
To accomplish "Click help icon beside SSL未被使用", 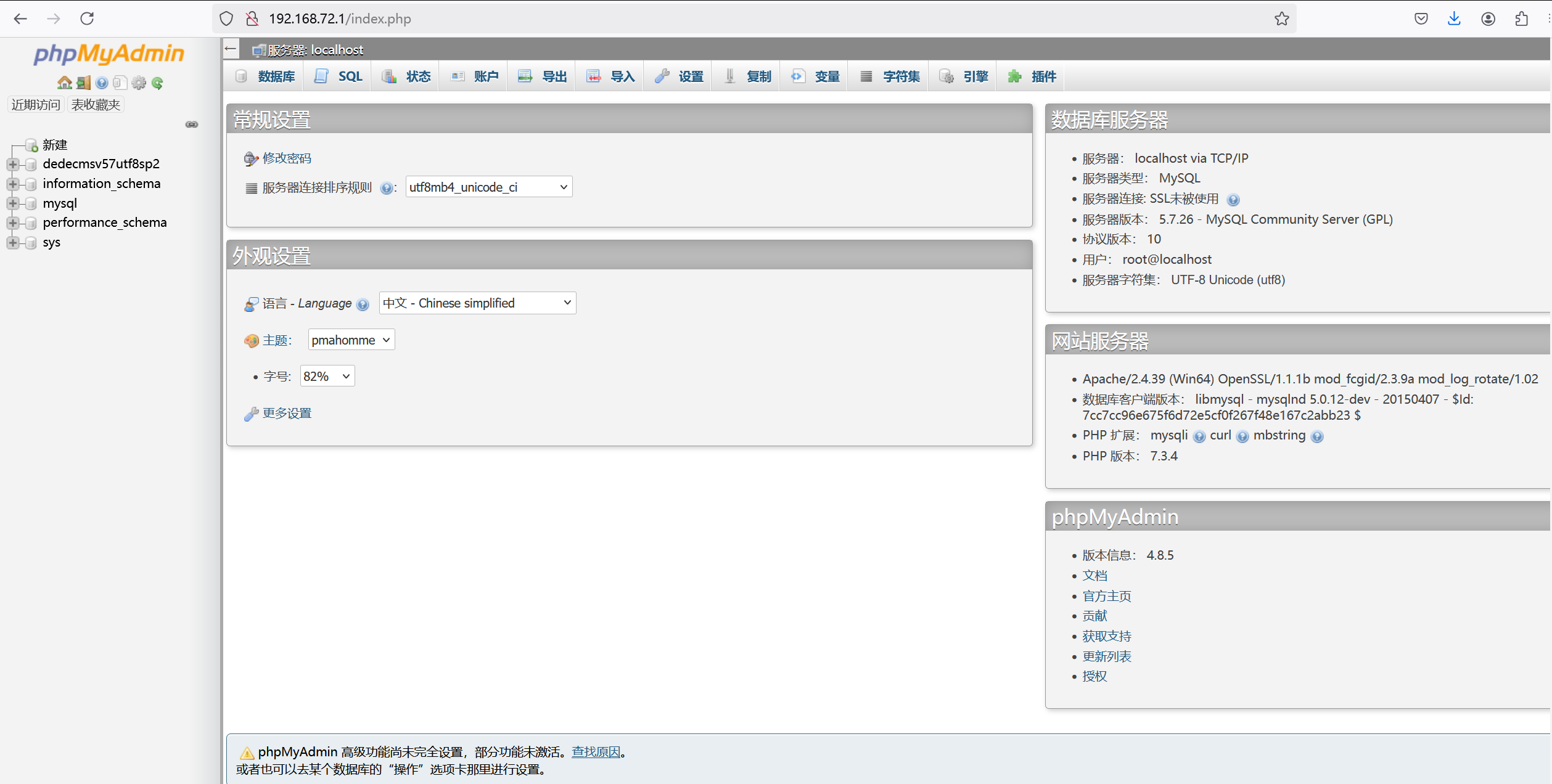I will pyautogui.click(x=1233, y=200).
